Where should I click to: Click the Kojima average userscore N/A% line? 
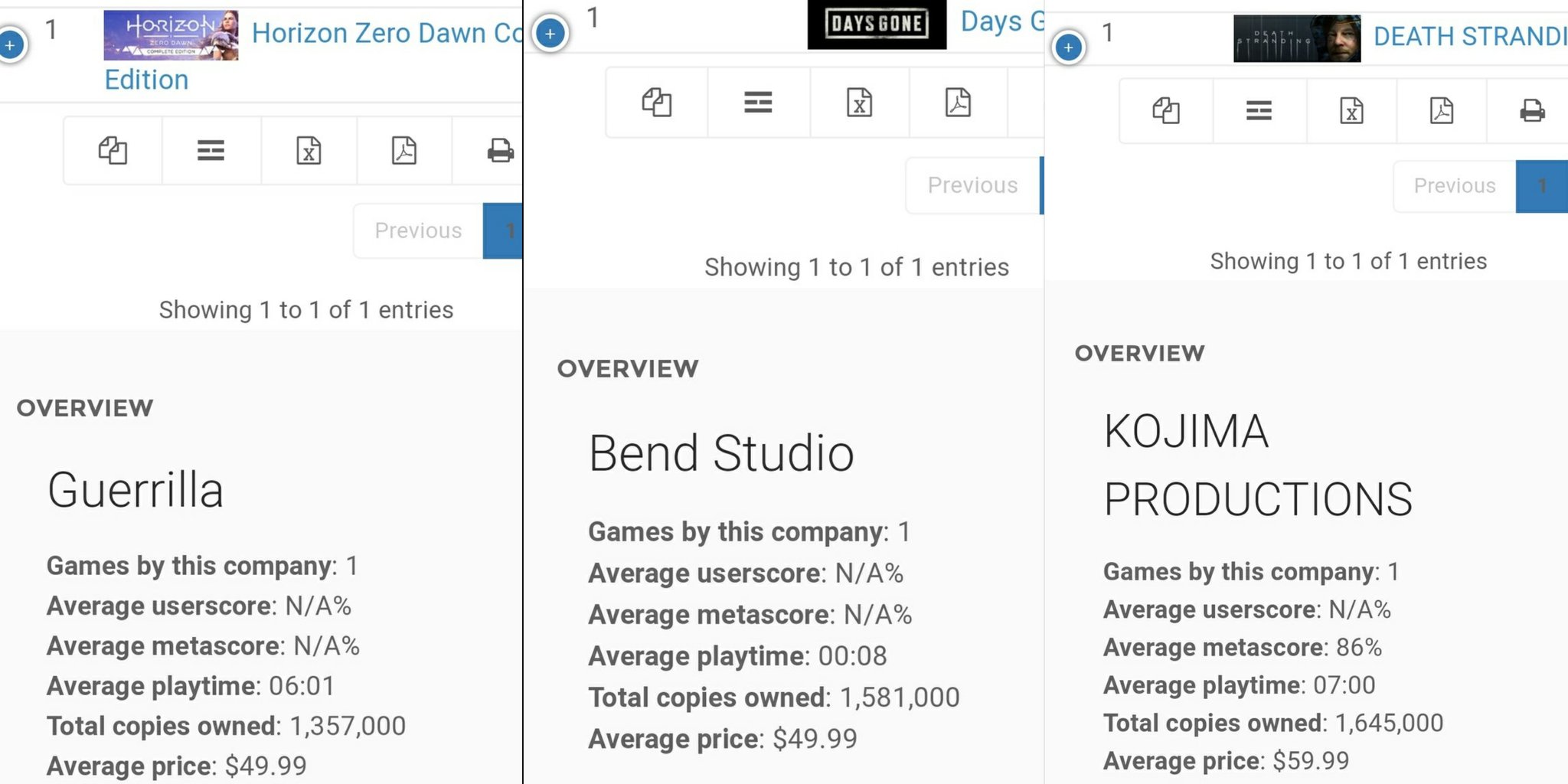1247,609
